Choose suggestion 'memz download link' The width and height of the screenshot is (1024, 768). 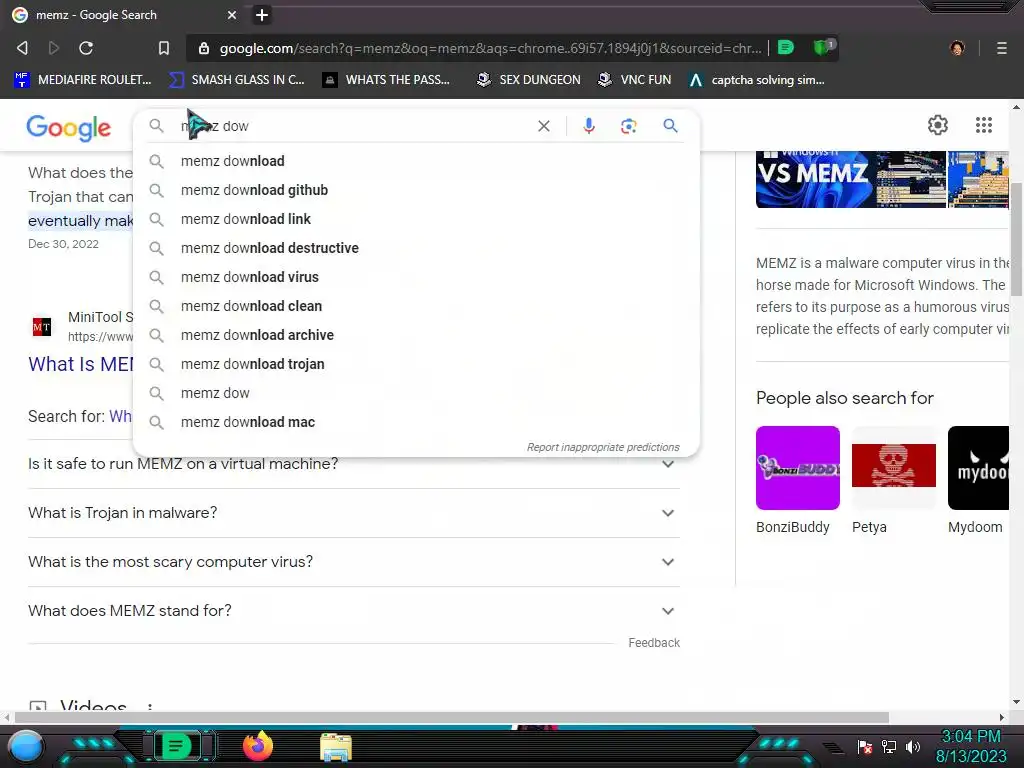click(416, 219)
